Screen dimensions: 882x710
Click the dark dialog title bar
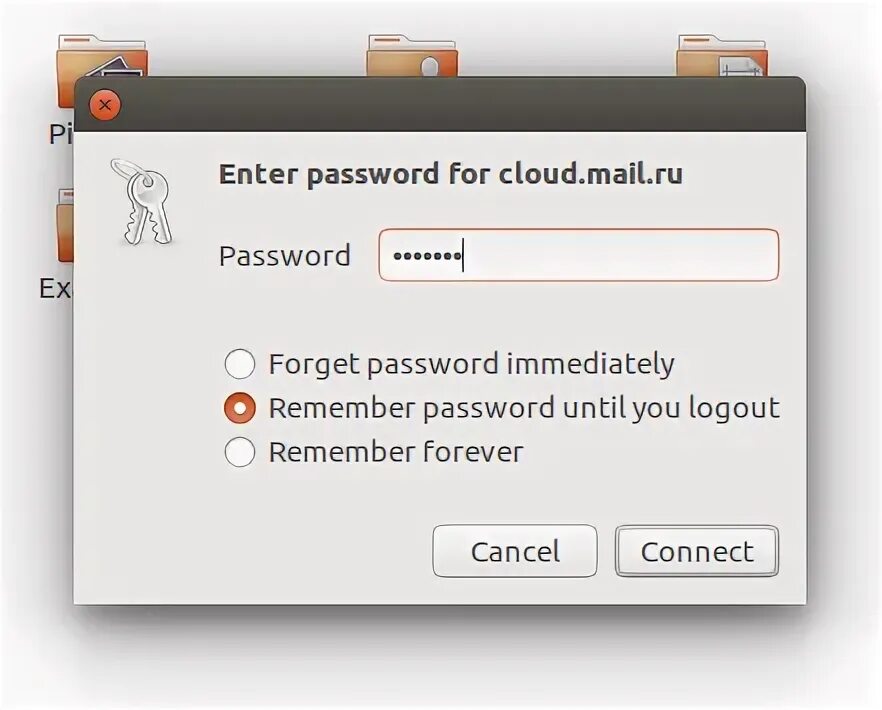point(450,104)
